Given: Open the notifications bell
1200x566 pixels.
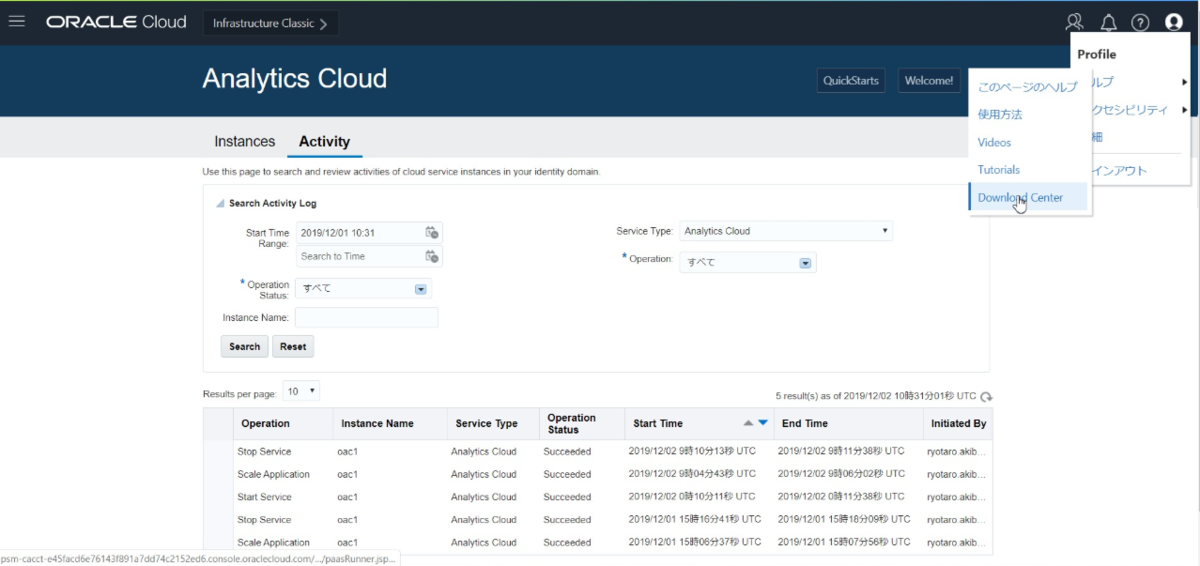Looking at the screenshot, I should [x=1108, y=22].
